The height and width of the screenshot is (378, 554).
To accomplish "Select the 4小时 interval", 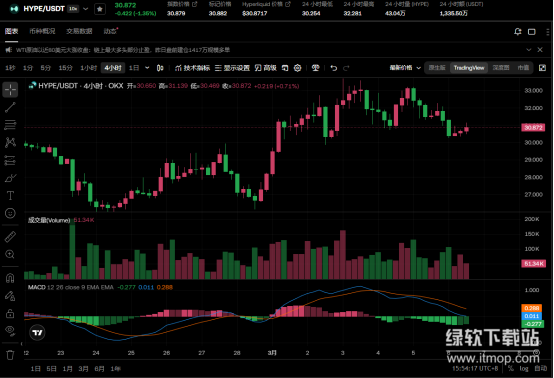I will point(113,68).
